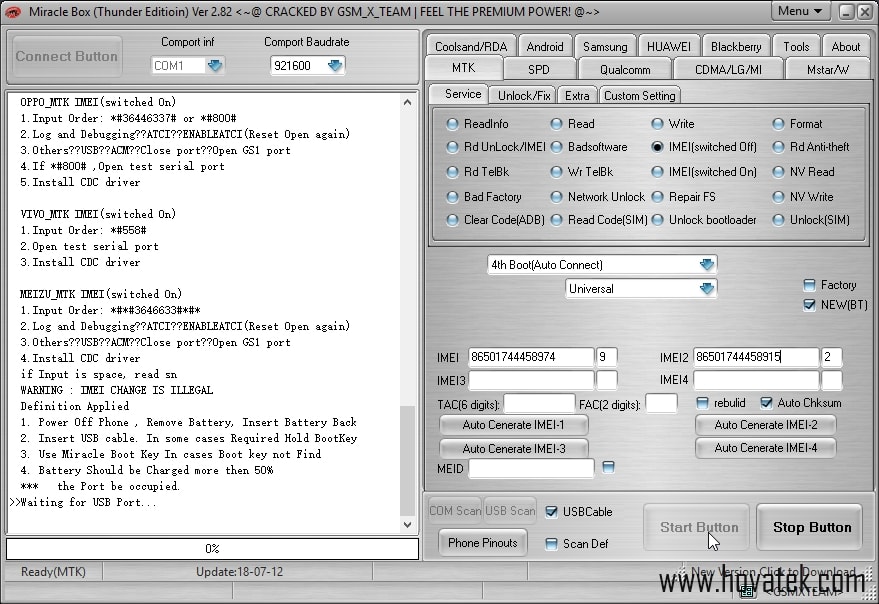Select the Badsoftware radio option
Screen dimensions: 879x604
(x=556, y=147)
